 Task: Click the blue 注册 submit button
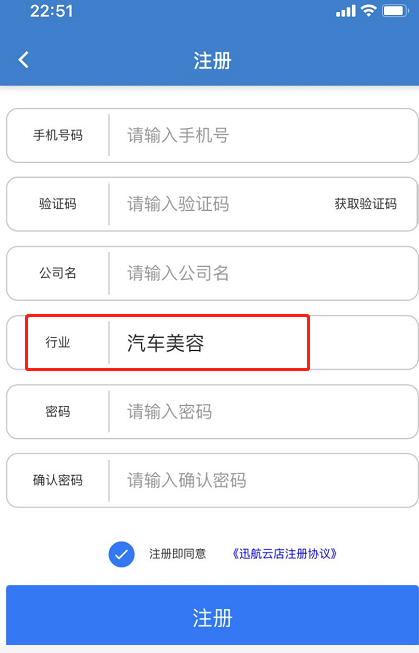(x=212, y=616)
